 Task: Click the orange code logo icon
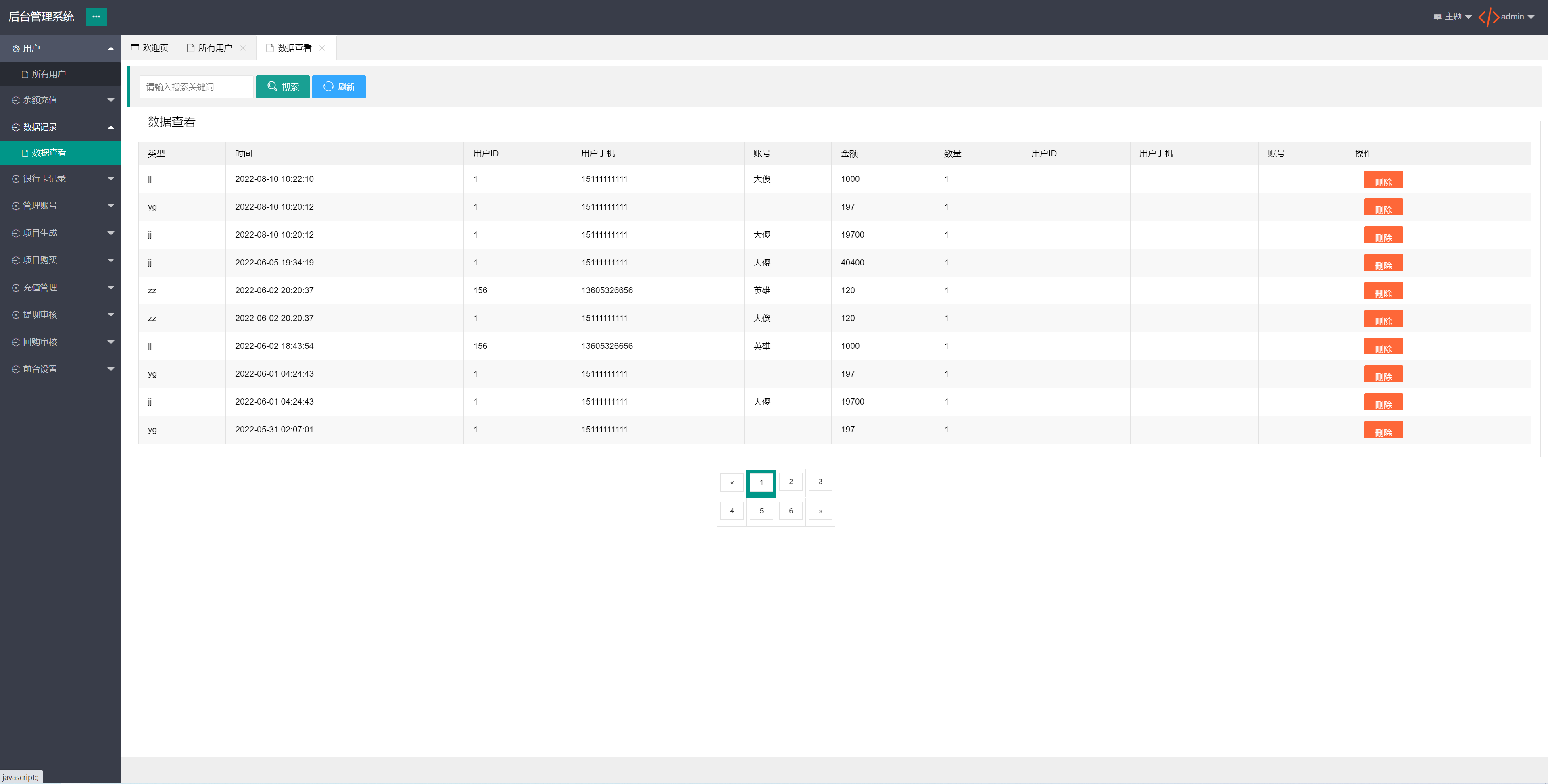[x=1488, y=17]
